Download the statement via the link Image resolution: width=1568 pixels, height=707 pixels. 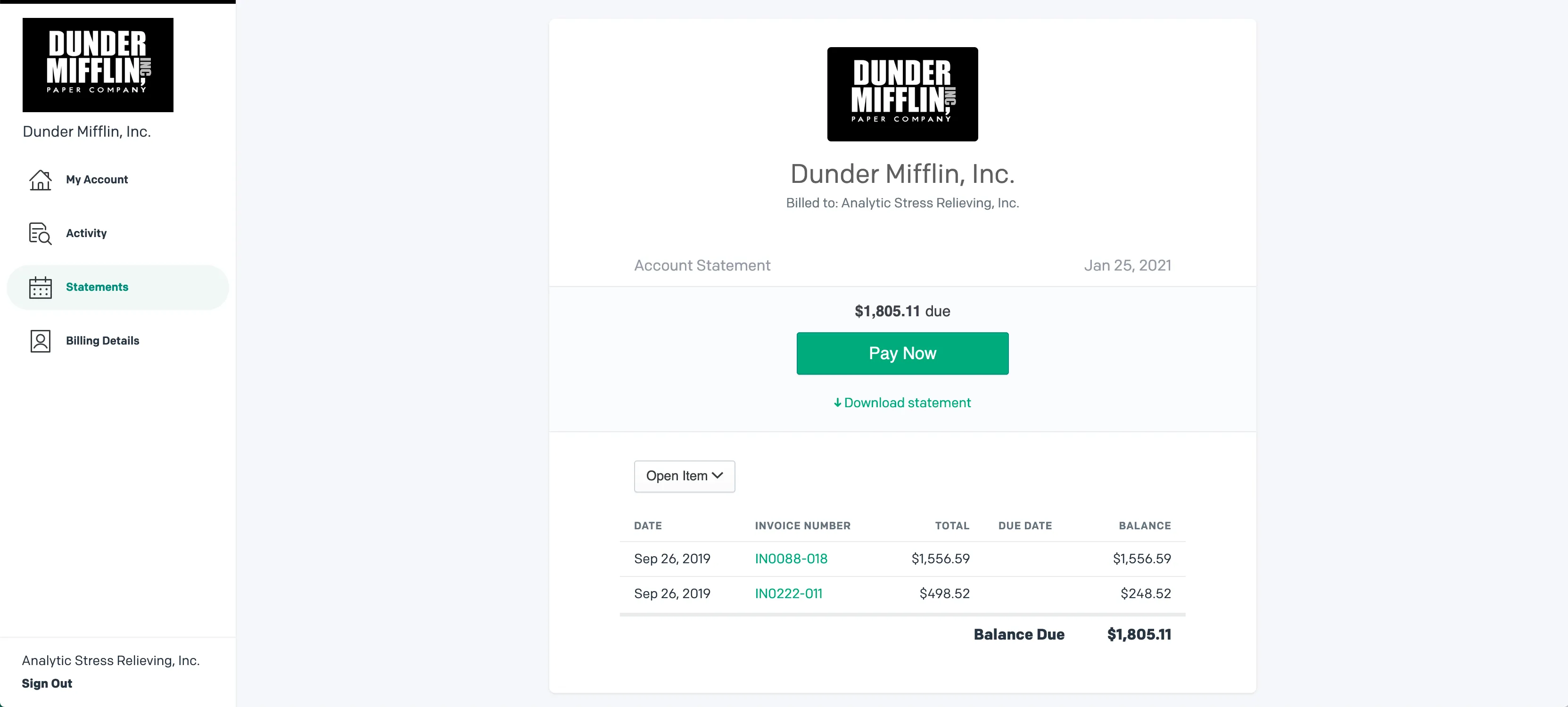pyautogui.click(x=902, y=403)
